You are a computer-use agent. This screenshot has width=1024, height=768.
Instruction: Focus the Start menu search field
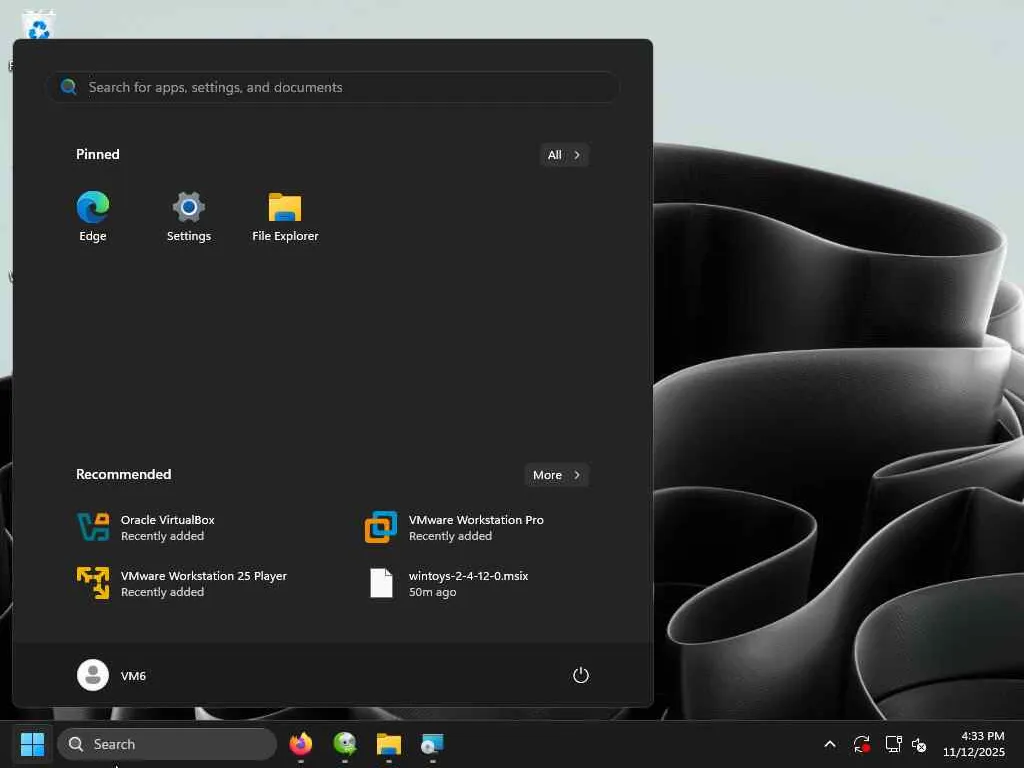pos(333,87)
